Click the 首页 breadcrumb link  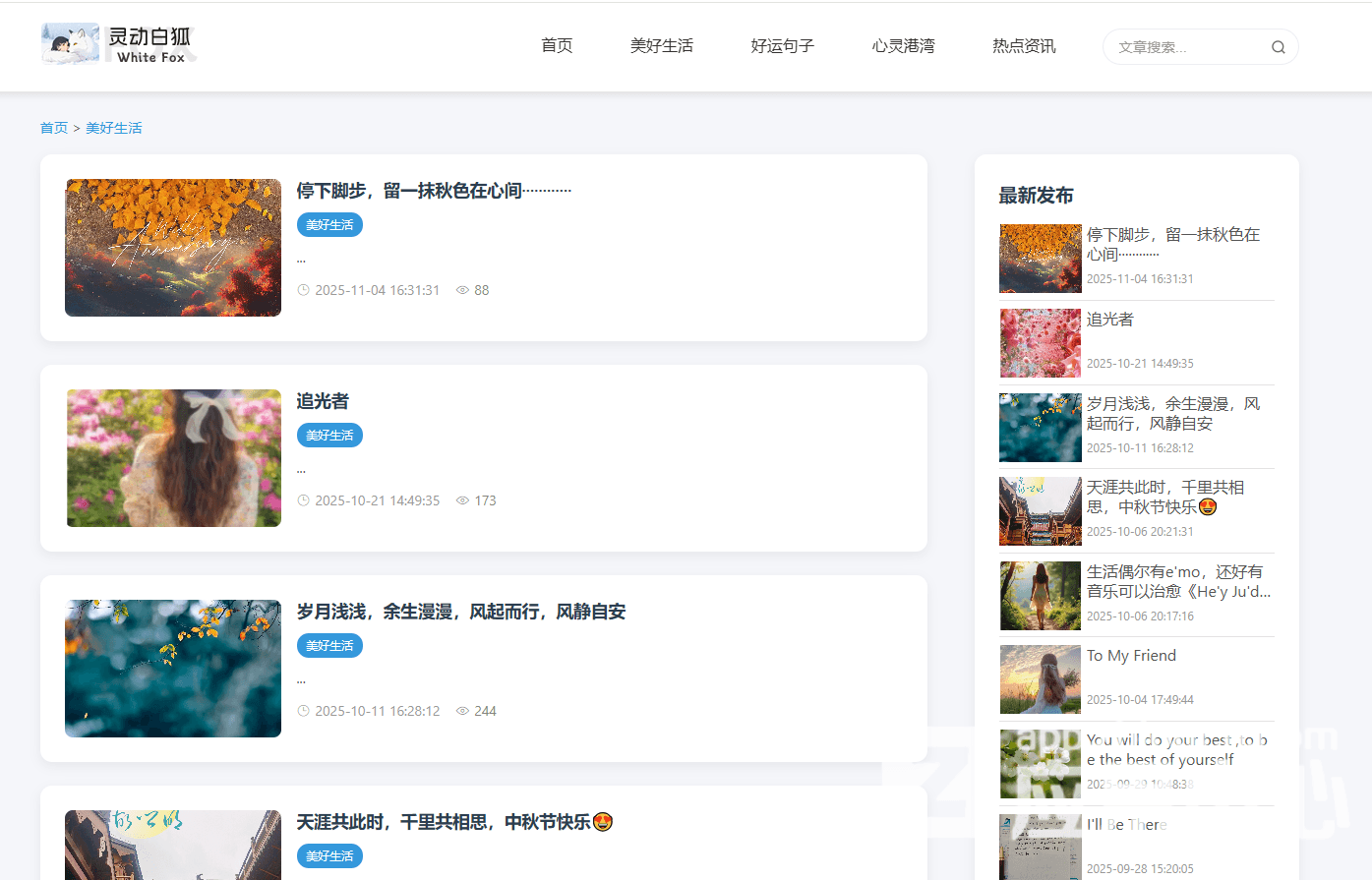coord(54,128)
